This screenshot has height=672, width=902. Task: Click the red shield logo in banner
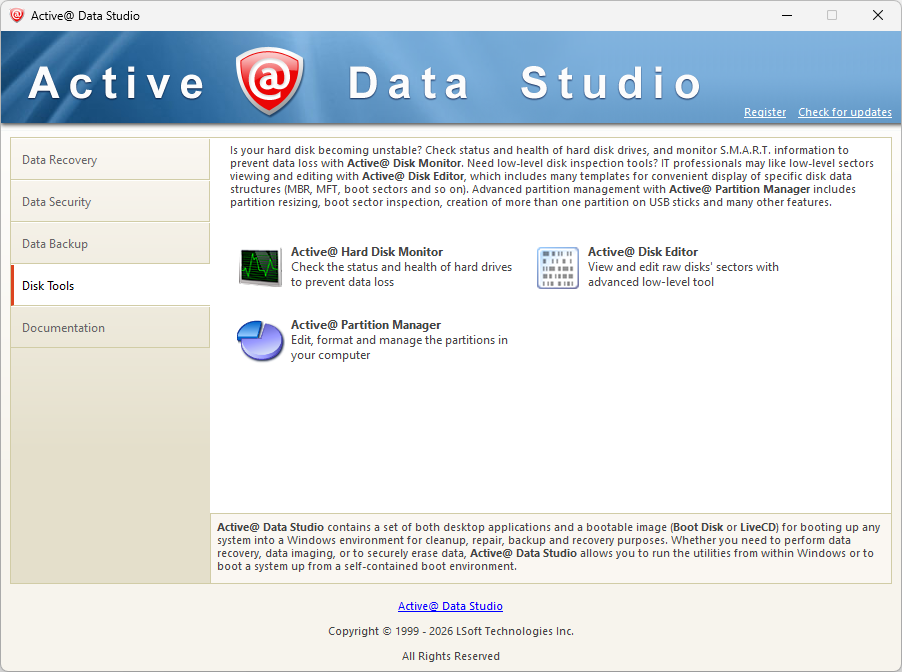269,81
